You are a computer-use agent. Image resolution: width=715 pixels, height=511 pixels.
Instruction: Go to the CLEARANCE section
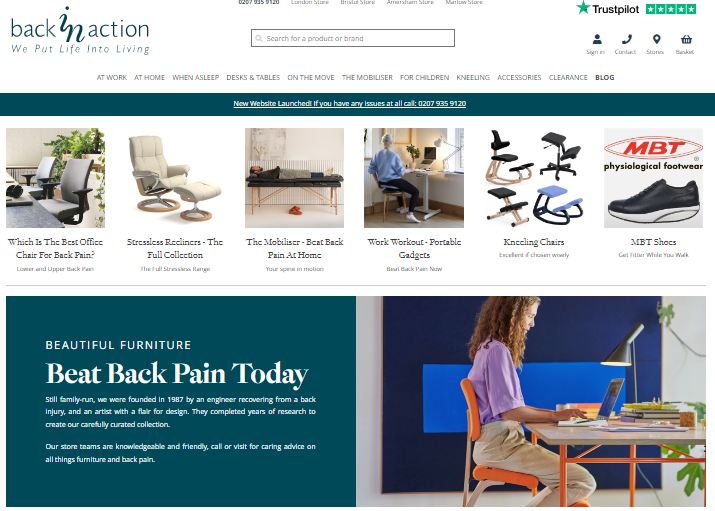pyautogui.click(x=568, y=77)
